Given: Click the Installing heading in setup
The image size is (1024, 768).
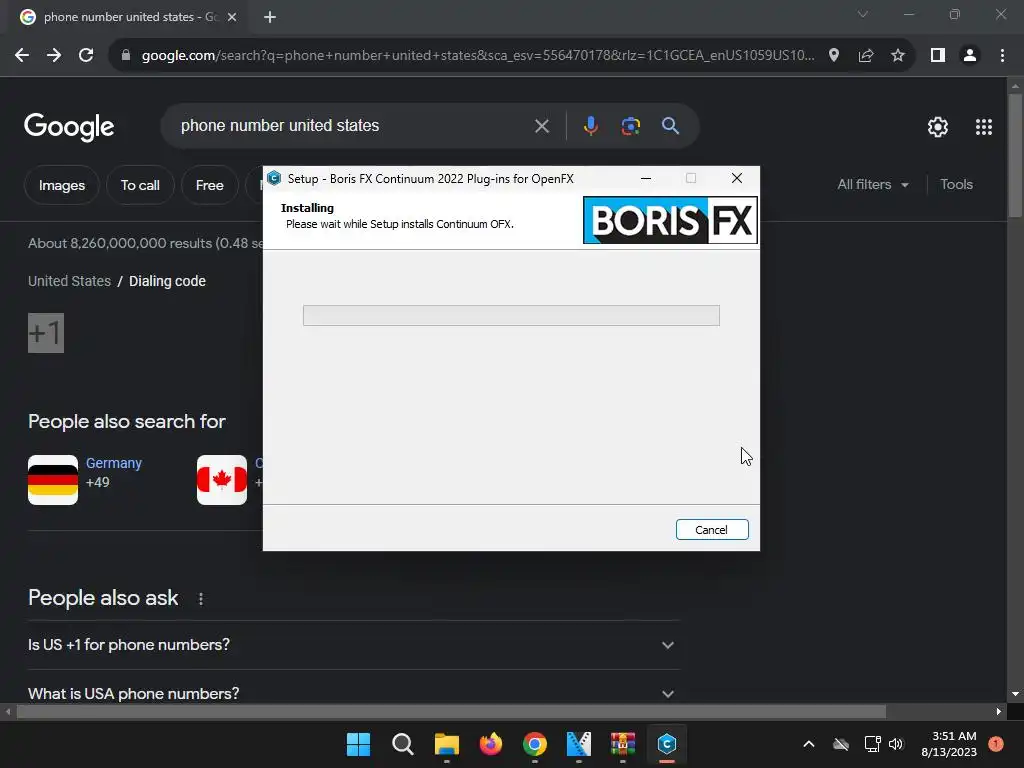Looking at the screenshot, I should pos(308,208).
